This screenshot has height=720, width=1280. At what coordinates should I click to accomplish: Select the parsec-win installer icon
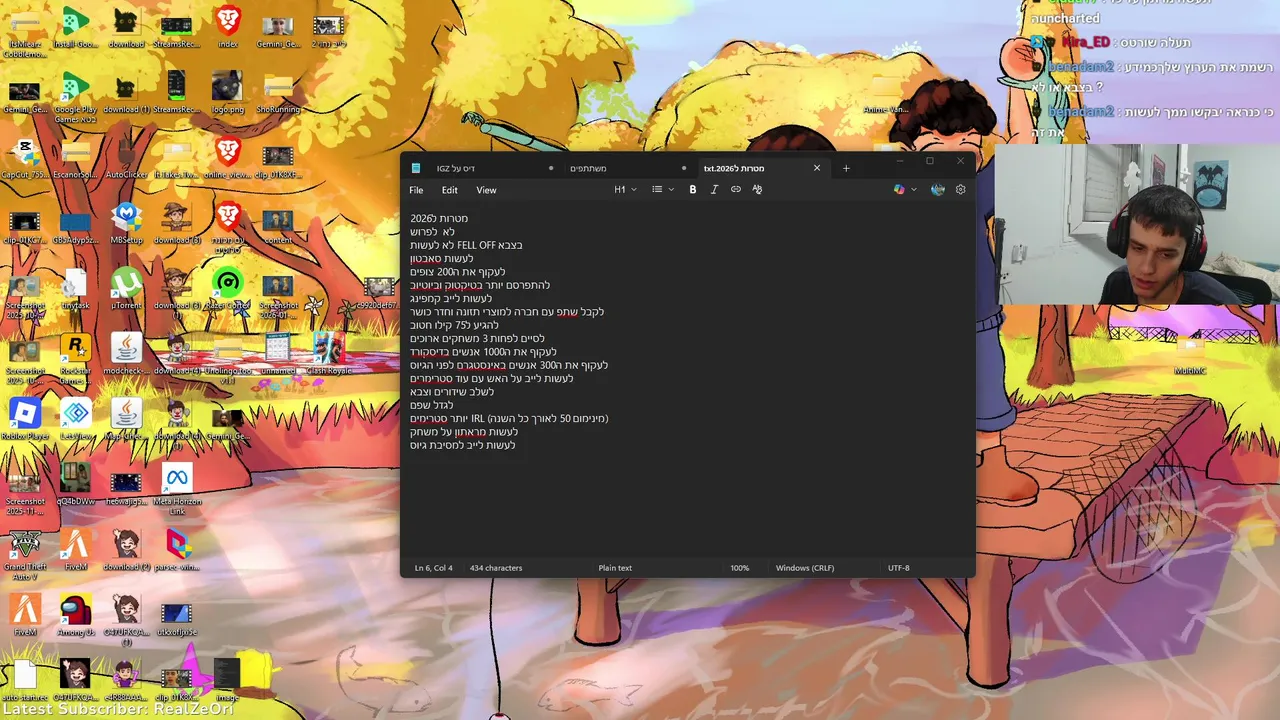pyautogui.click(x=177, y=550)
